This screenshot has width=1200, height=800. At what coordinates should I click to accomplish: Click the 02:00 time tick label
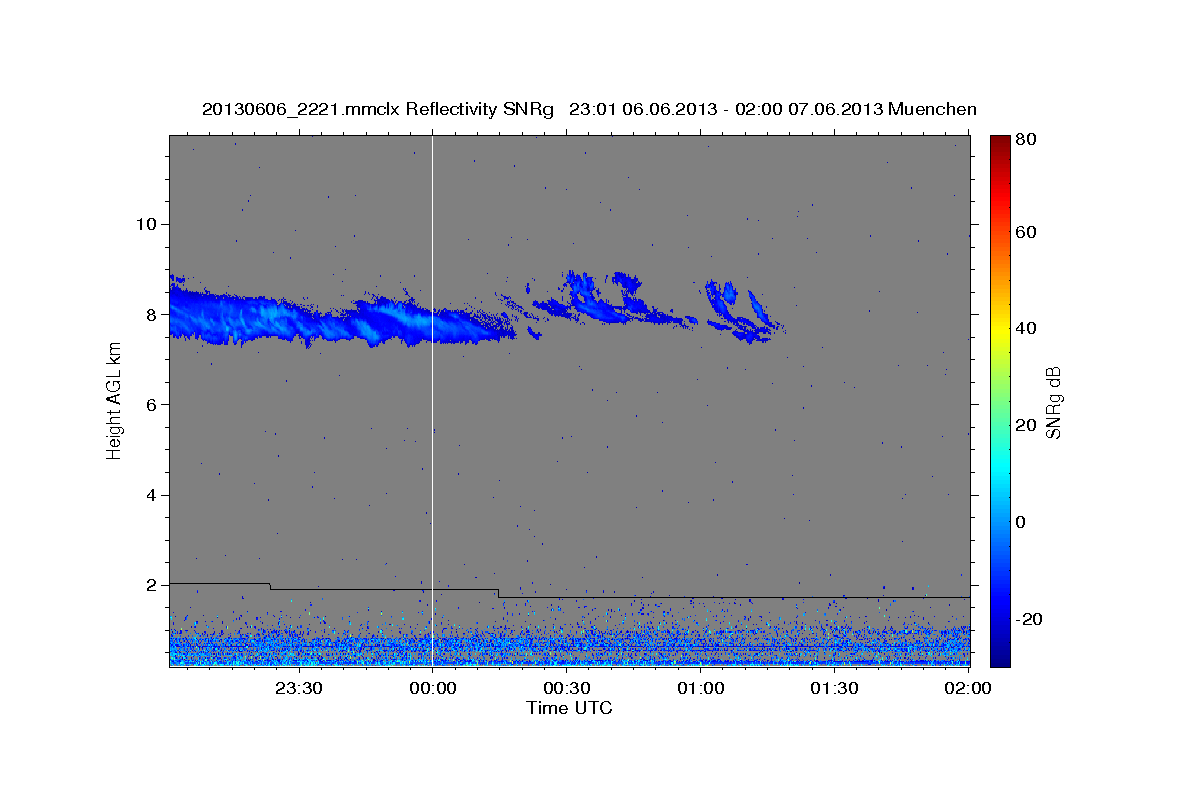[x=967, y=688]
